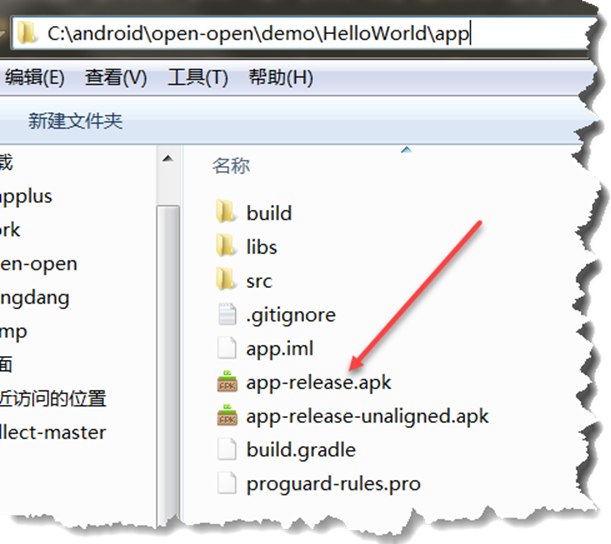Viewport: 611px width, 544px height.
Task: Open the rk item in navigation pane
Action: click(x=10, y=230)
